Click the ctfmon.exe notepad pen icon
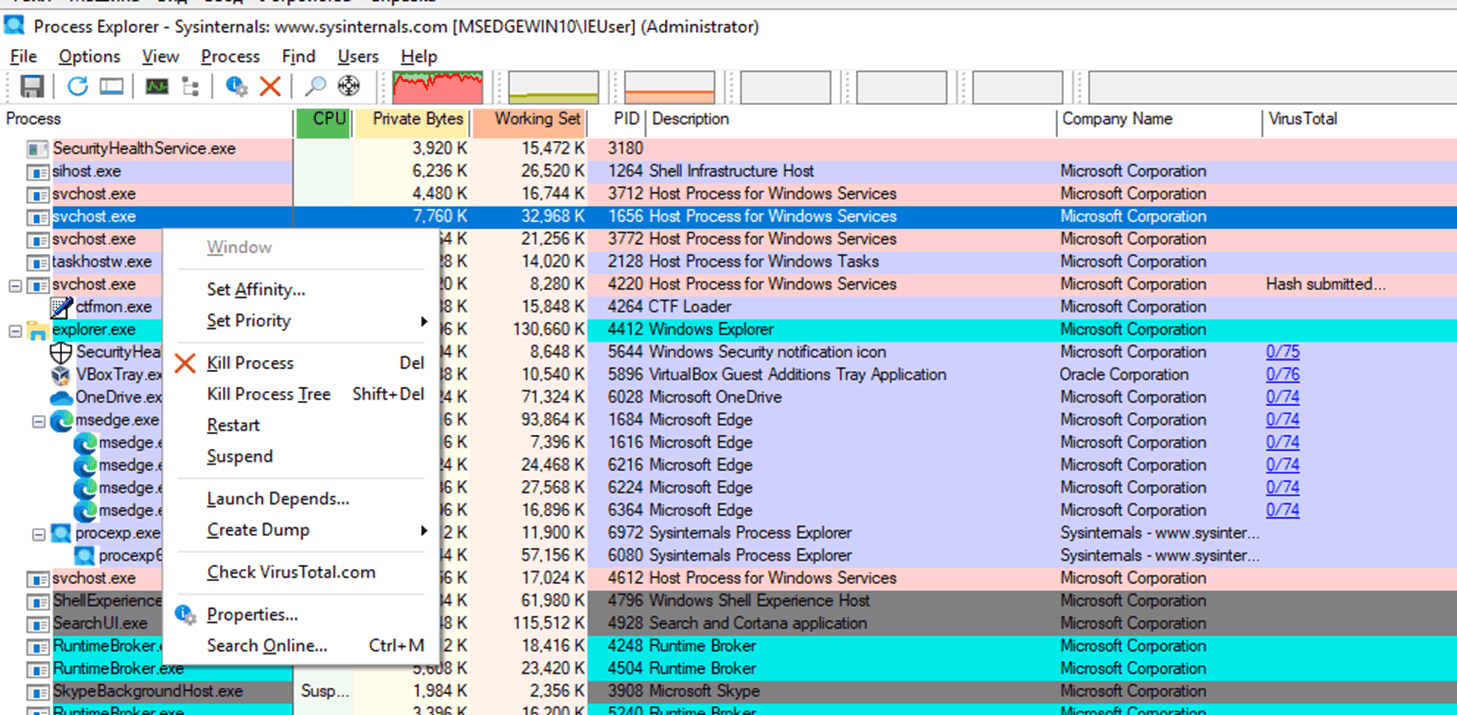This screenshot has width=1457, height=715. [61, 307]
